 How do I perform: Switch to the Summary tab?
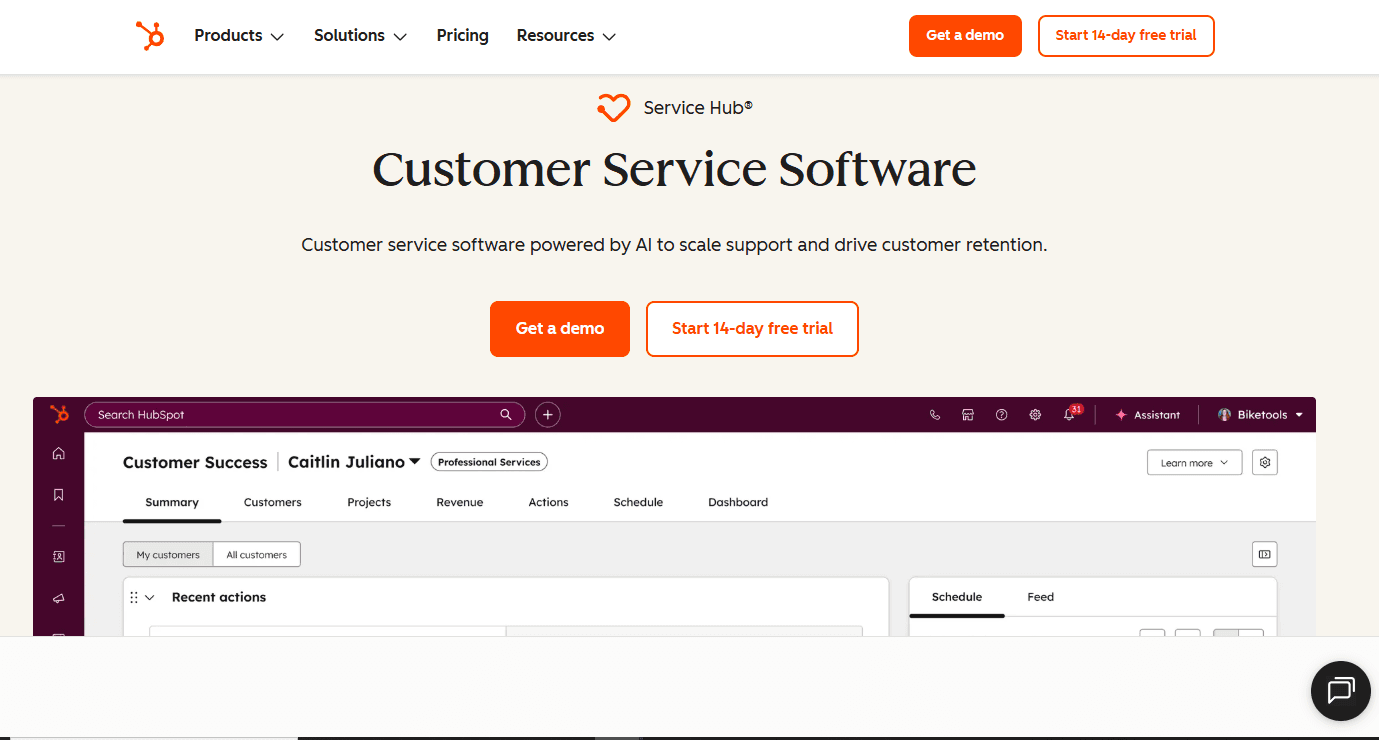tap(172, 502)
